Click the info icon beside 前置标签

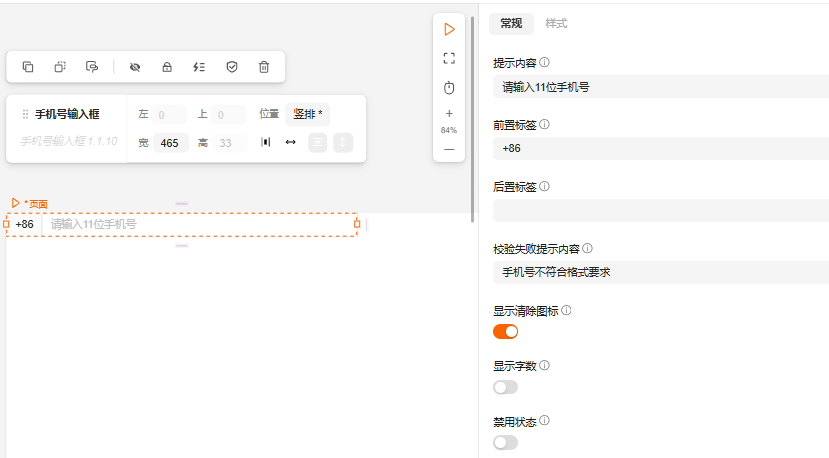pos(544,124)
